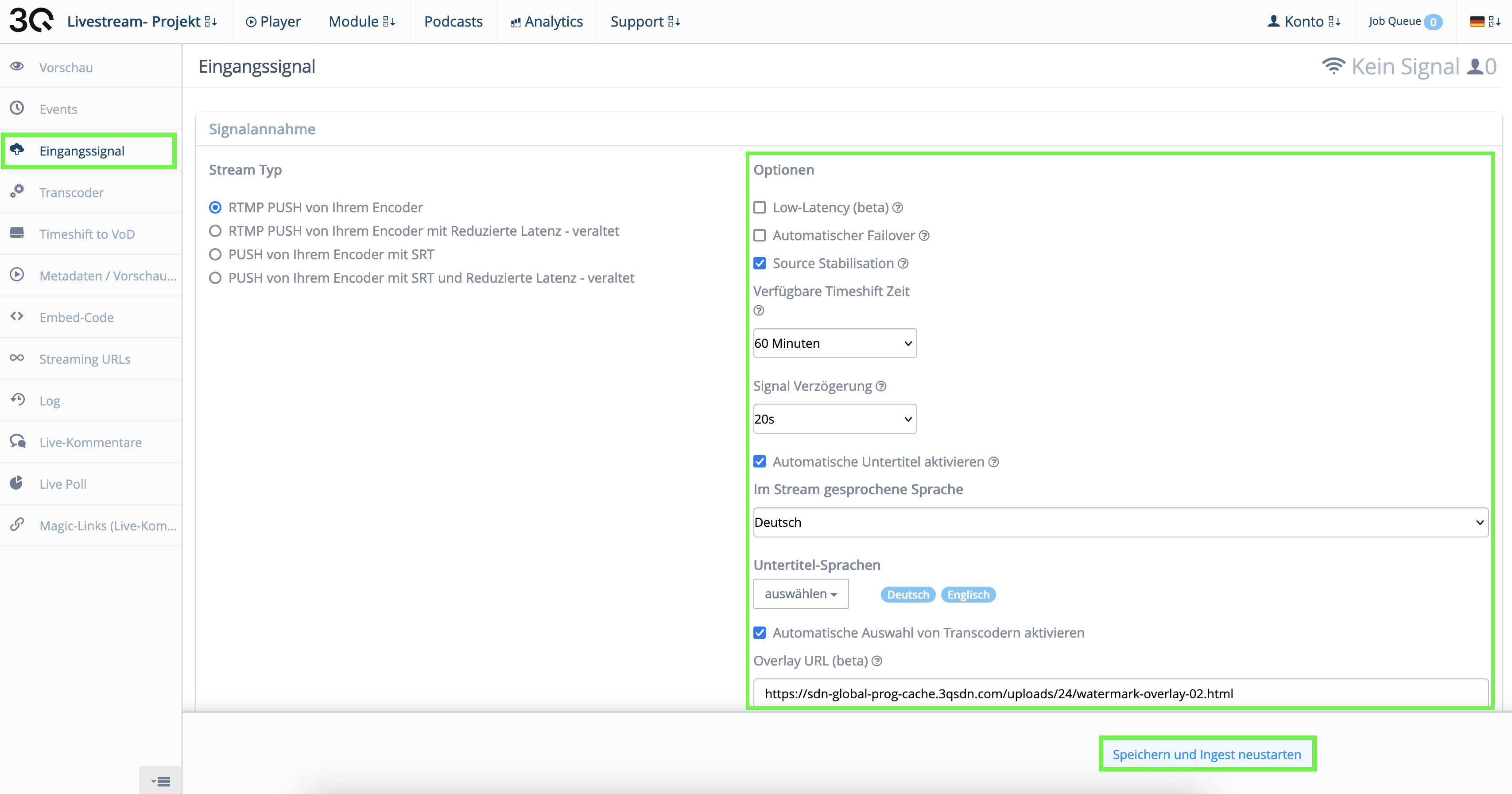
Task: Click the sidebar collapse icon at bottom
Action: tap(160, 781)
